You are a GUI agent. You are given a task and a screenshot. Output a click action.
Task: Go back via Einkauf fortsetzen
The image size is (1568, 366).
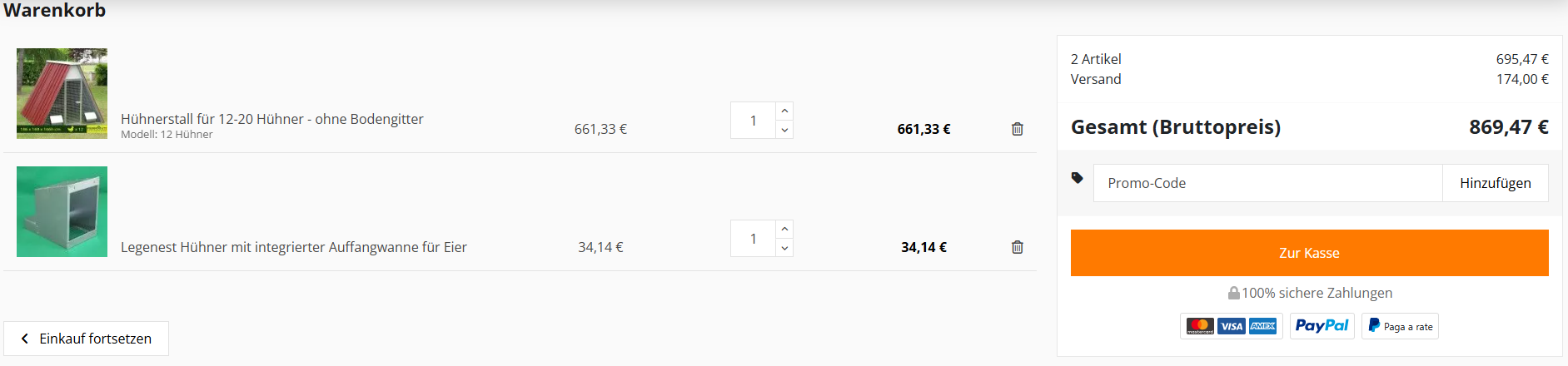coord(87,339)
